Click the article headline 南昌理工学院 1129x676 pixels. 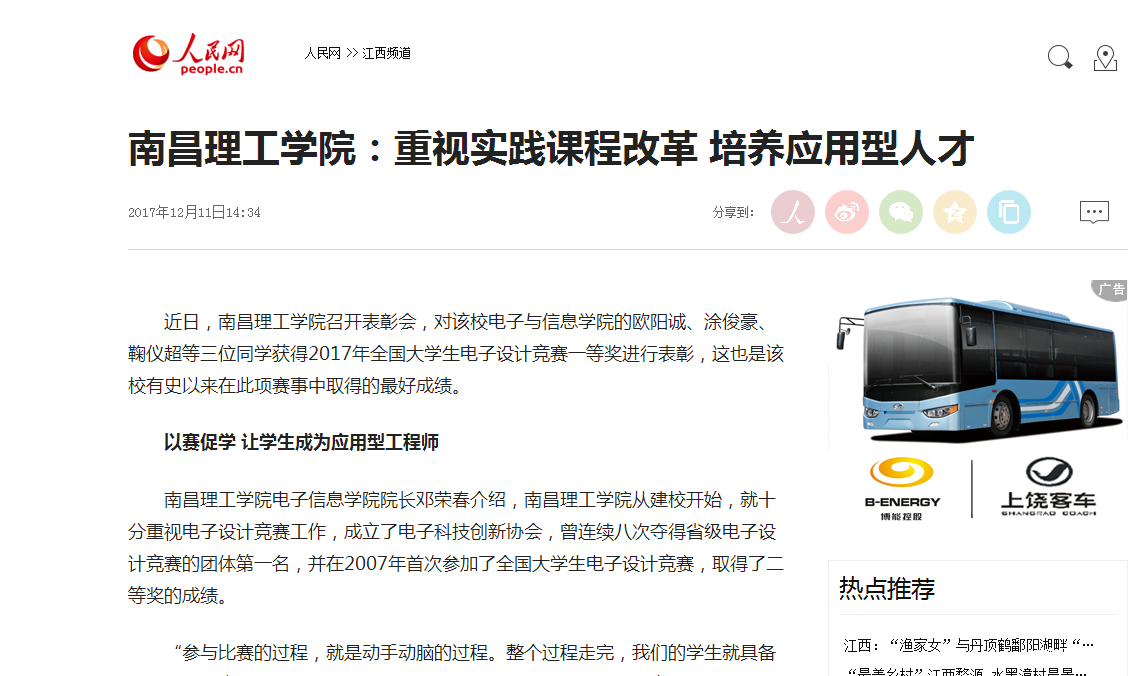click(551, 149)
